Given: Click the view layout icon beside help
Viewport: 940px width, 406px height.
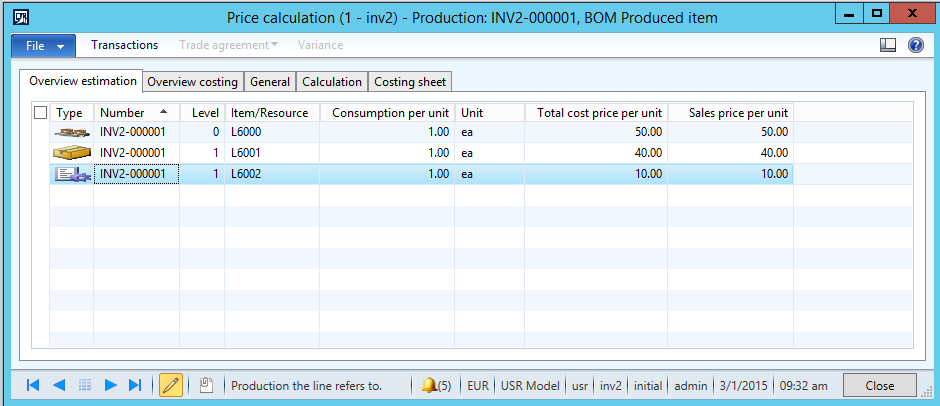Looking at the screenshot, I should coord(887,45).
